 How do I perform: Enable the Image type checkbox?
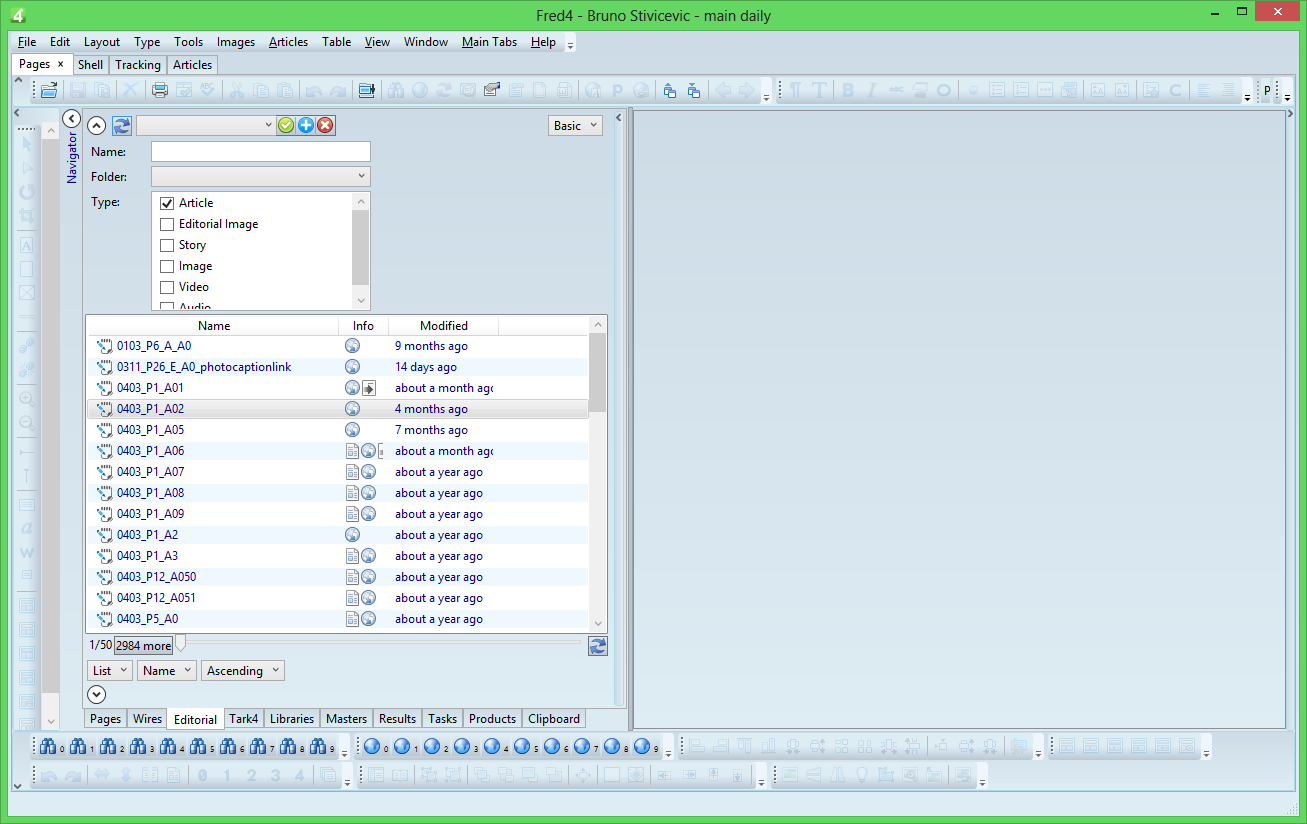167,266
